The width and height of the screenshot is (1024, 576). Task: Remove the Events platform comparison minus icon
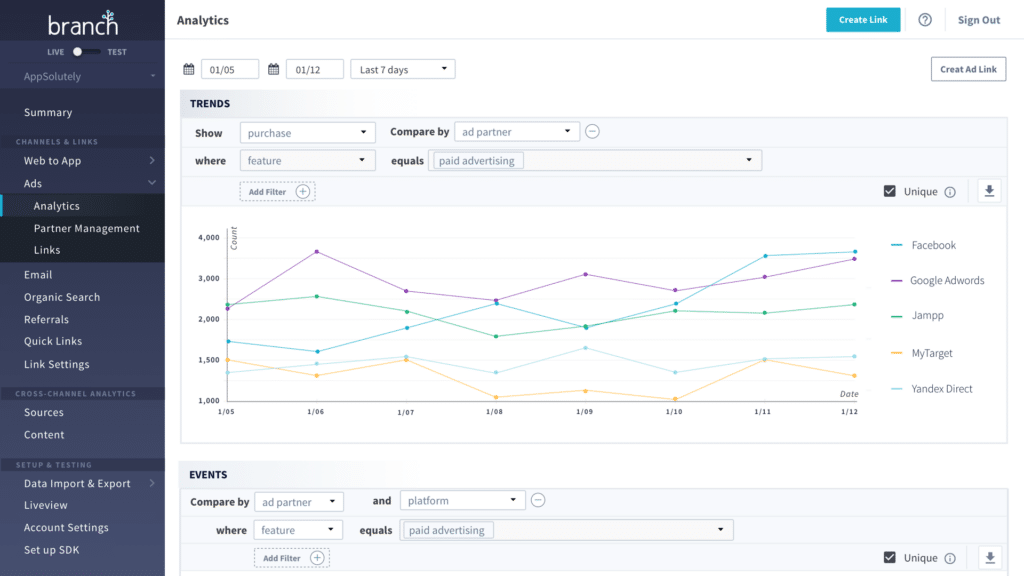tap(538, 500)
